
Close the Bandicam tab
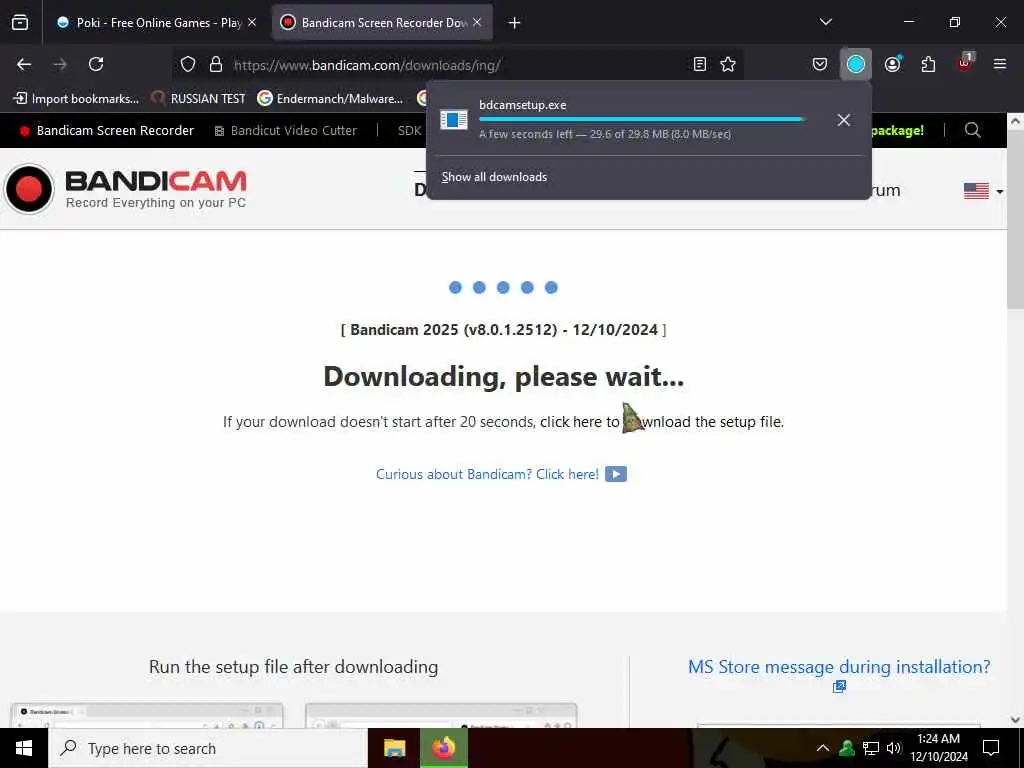click(477, 22)
